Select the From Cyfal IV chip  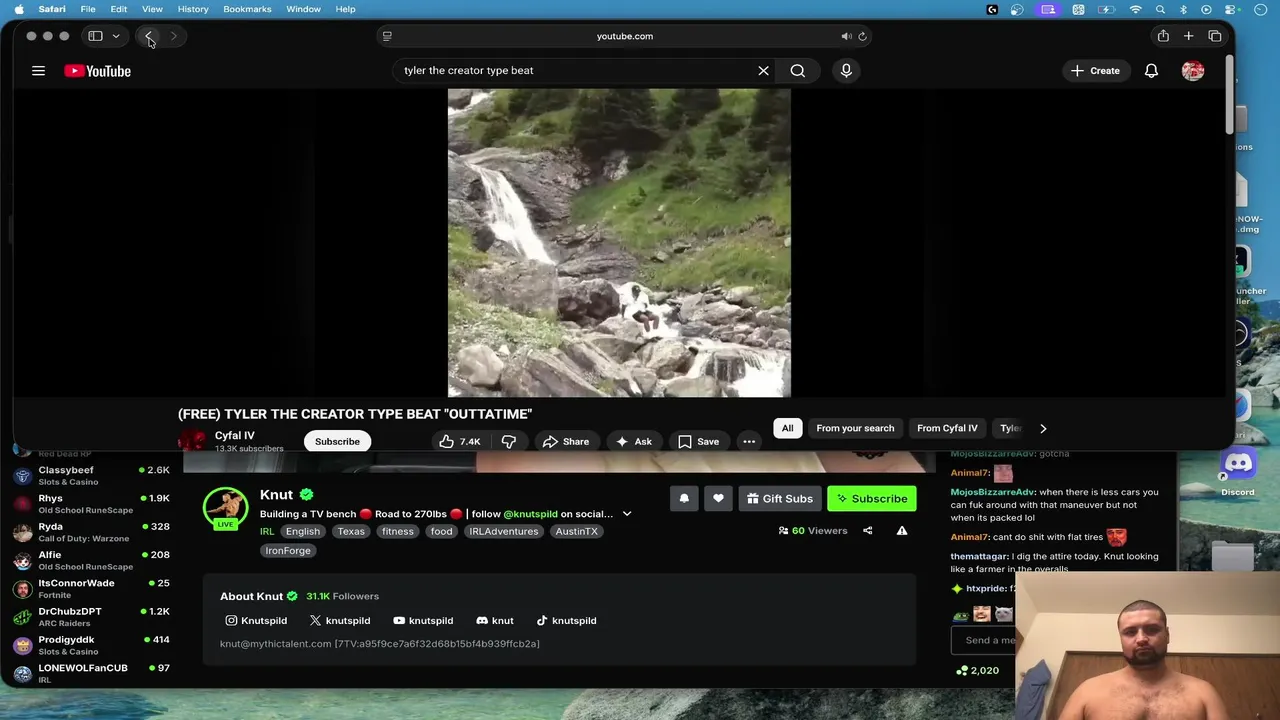pyautogui.click(x=947, y=428)
